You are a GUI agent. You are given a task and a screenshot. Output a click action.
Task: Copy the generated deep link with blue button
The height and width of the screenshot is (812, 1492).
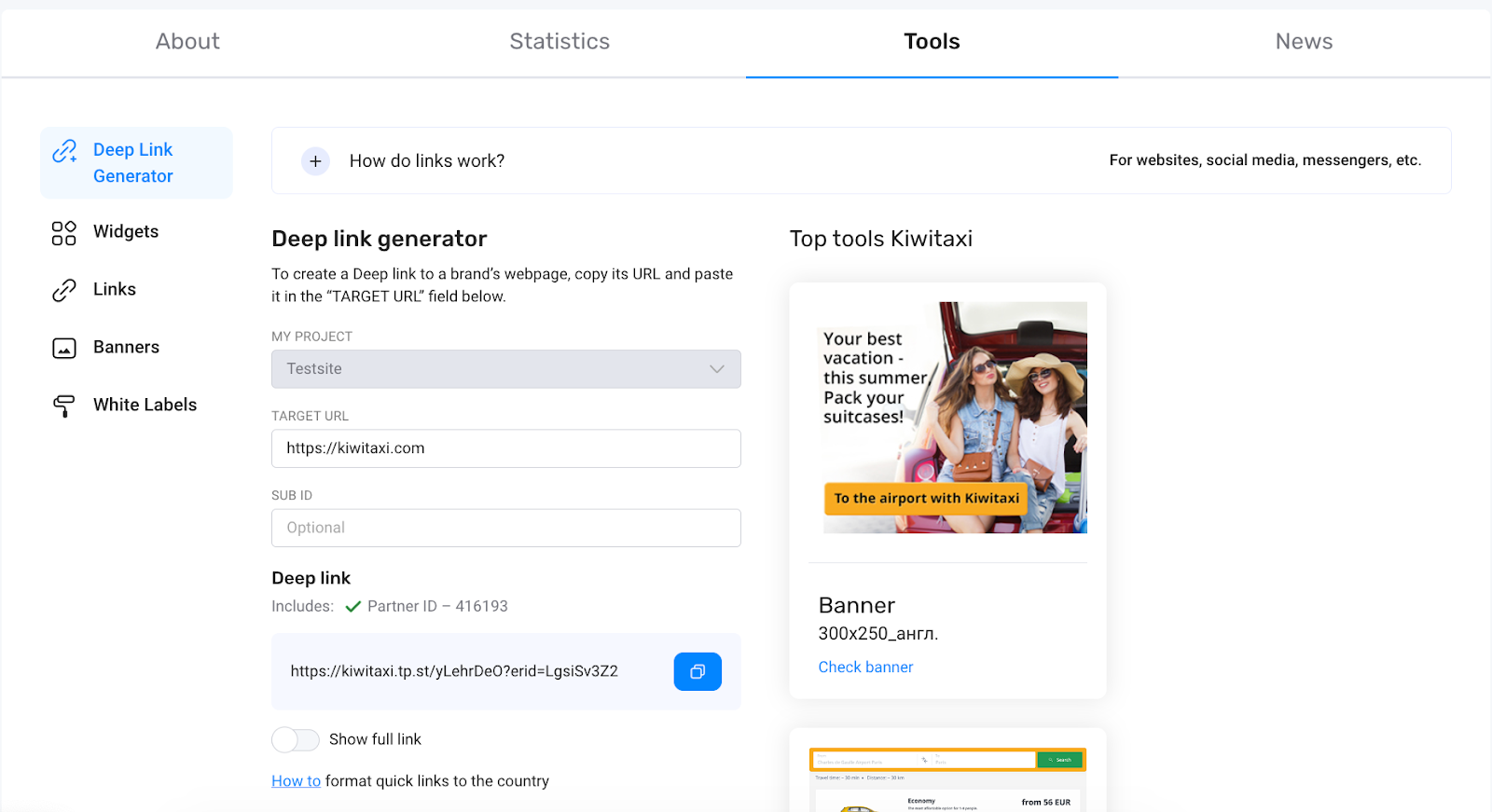click(698, 671)
